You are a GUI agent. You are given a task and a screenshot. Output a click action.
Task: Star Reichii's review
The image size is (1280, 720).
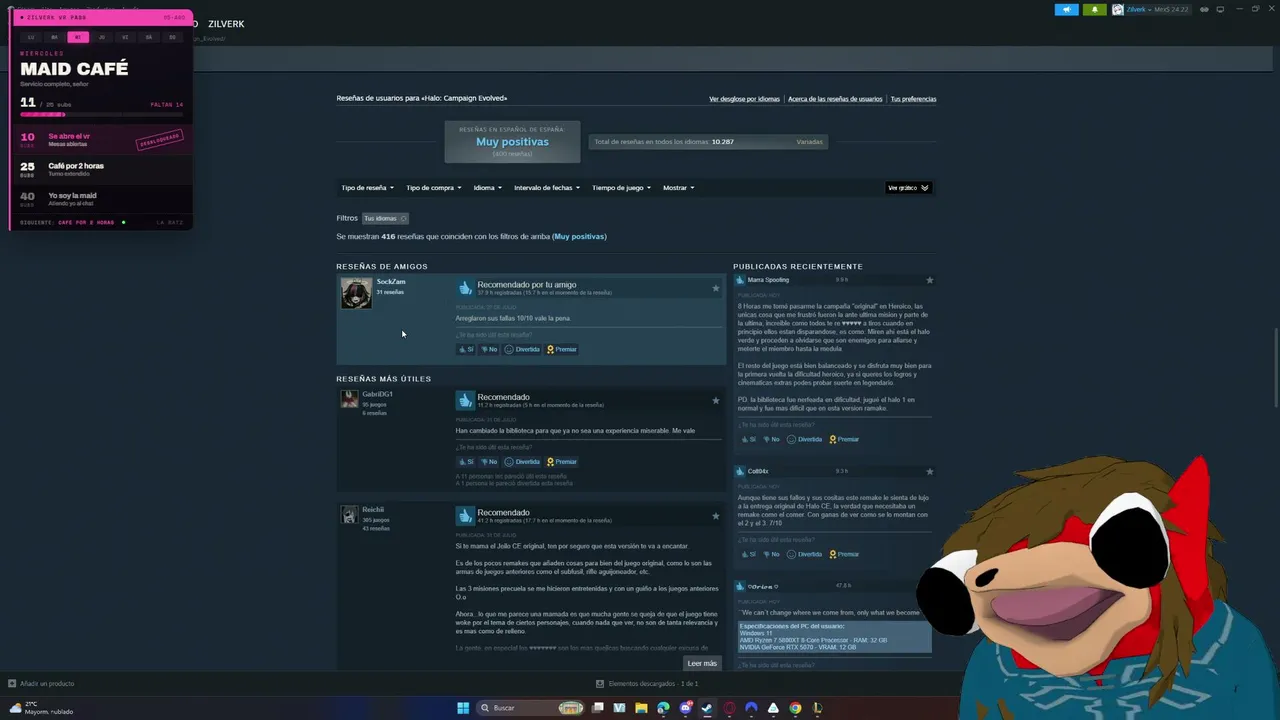tap(715, 516)
